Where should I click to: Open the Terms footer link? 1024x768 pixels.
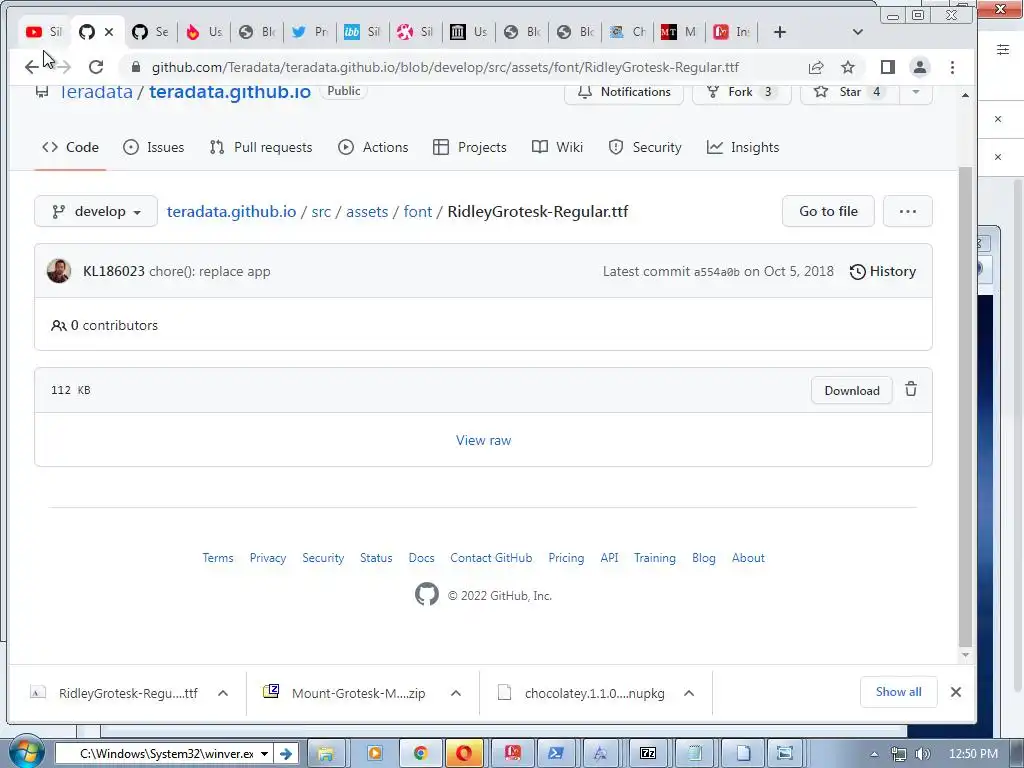(x=217, y=558)
